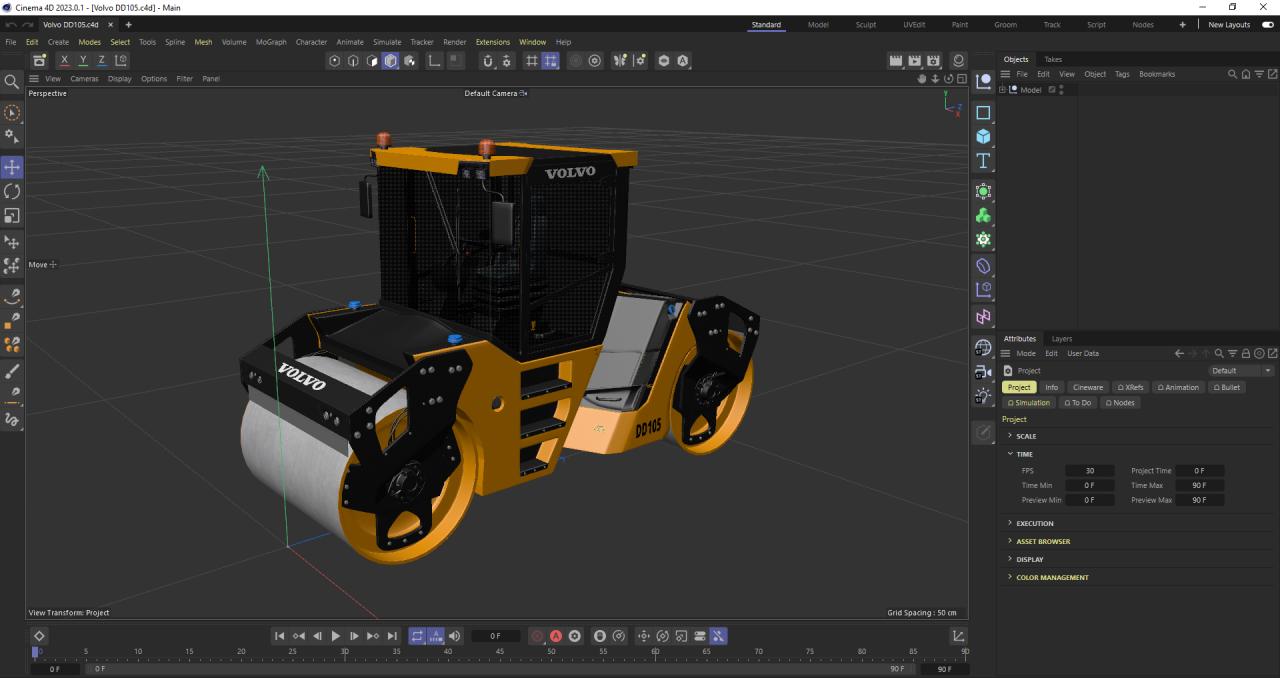Viewport: 1280px width, 678px height.
Task: Toggle timeline sound playback
Action: click(x=455, y=636)
